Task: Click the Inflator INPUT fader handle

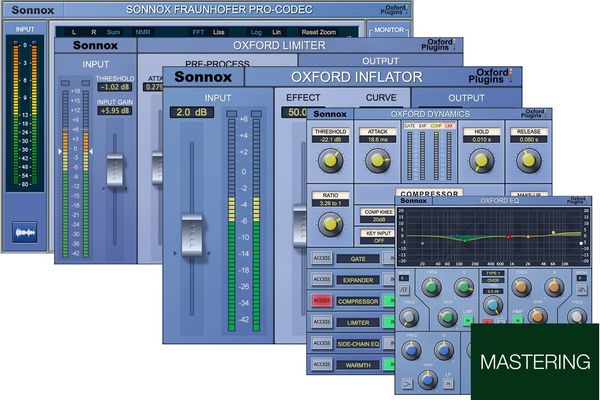Action: [192, 234]
